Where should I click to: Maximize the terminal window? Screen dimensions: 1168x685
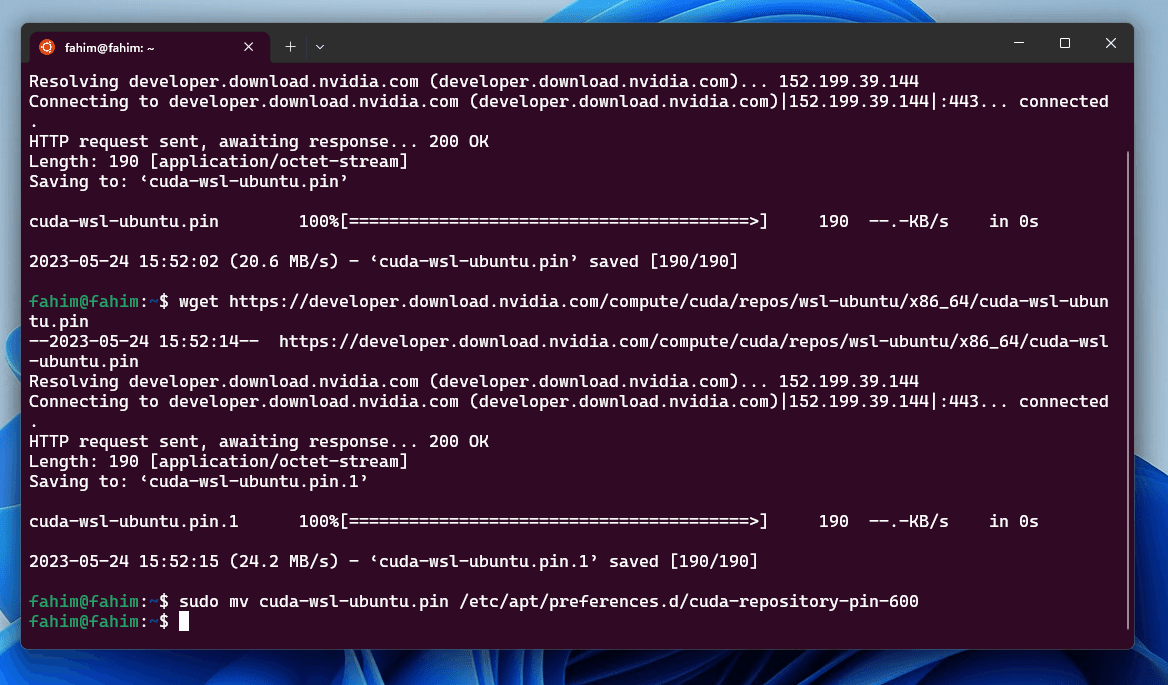click(x=1065, y=43)
